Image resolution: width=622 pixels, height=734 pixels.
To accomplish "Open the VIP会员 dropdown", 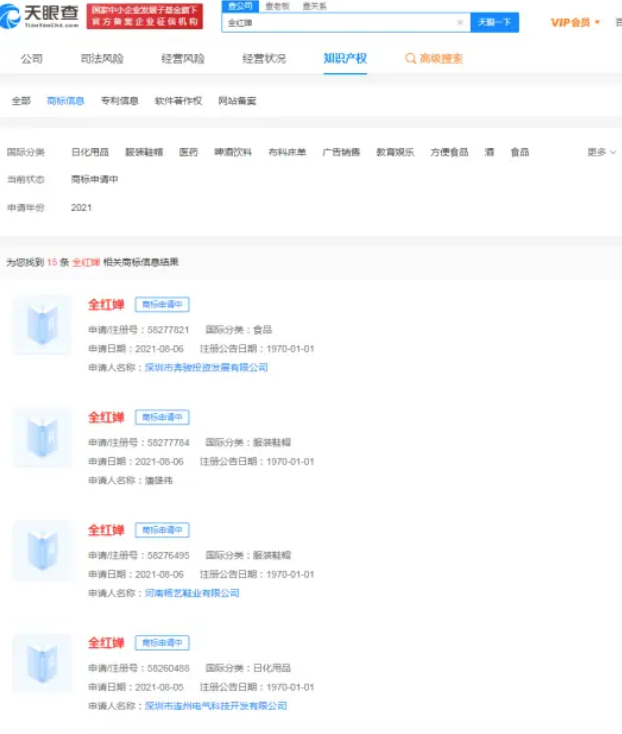I will click(575, 22).
